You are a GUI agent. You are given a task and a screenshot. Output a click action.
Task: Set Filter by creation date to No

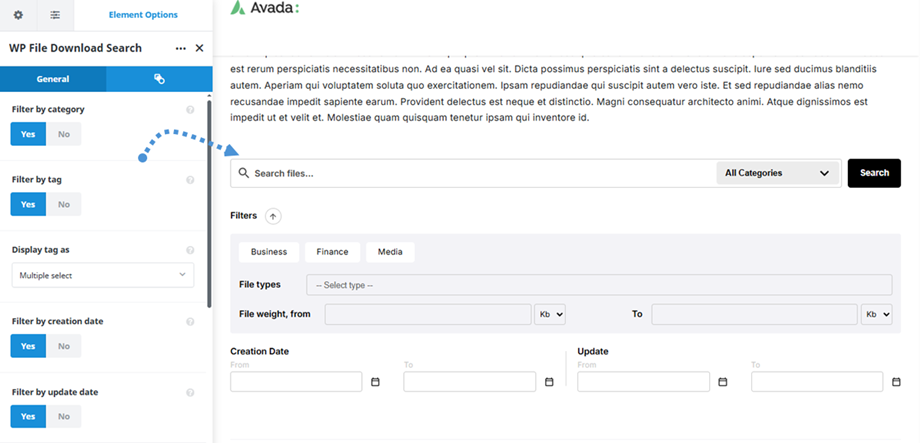point(63,346)
